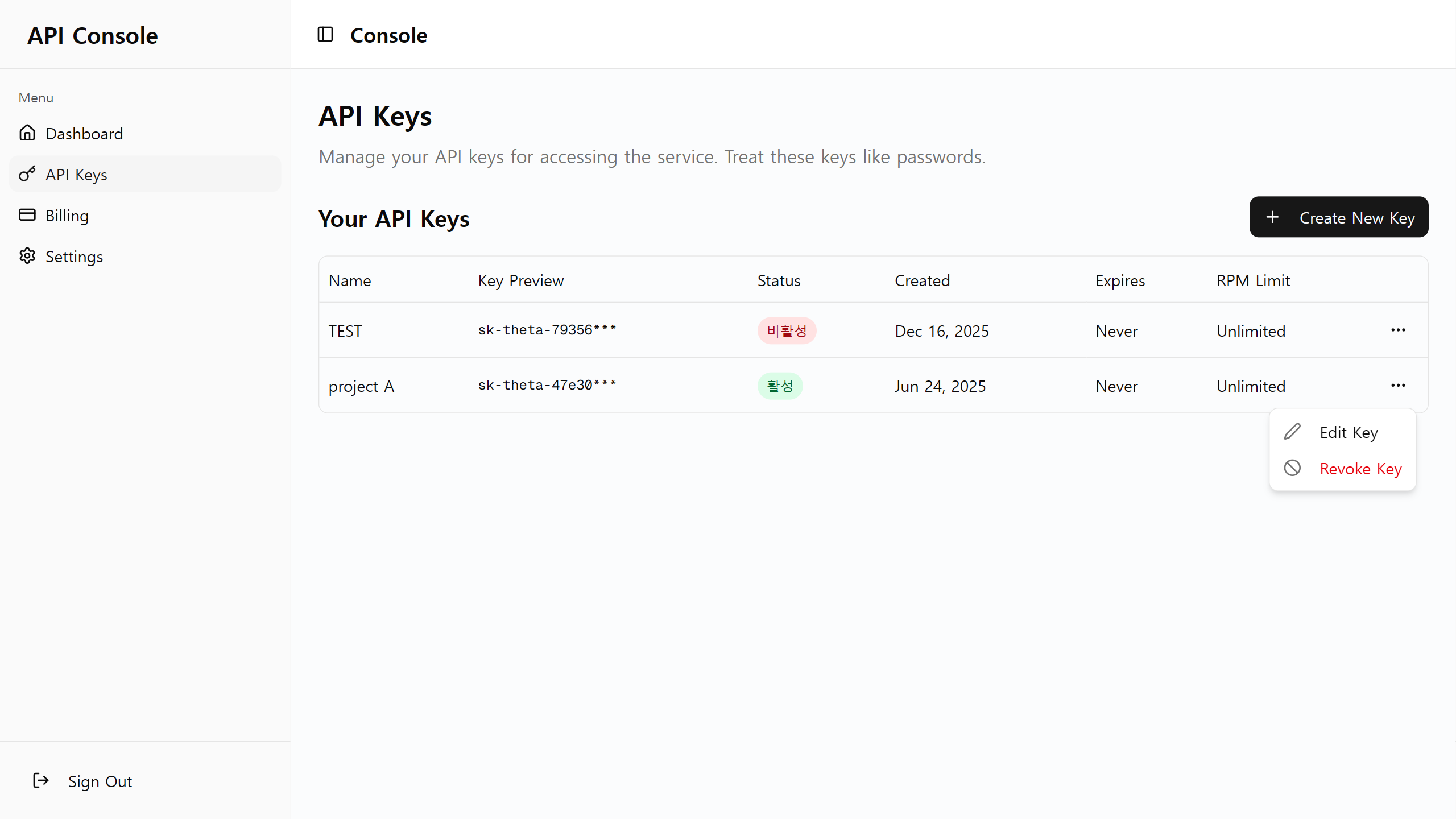Click Sign Out at the bottom
The height and width of the screenshot is (819, 1456).
[x=100, y=781]
